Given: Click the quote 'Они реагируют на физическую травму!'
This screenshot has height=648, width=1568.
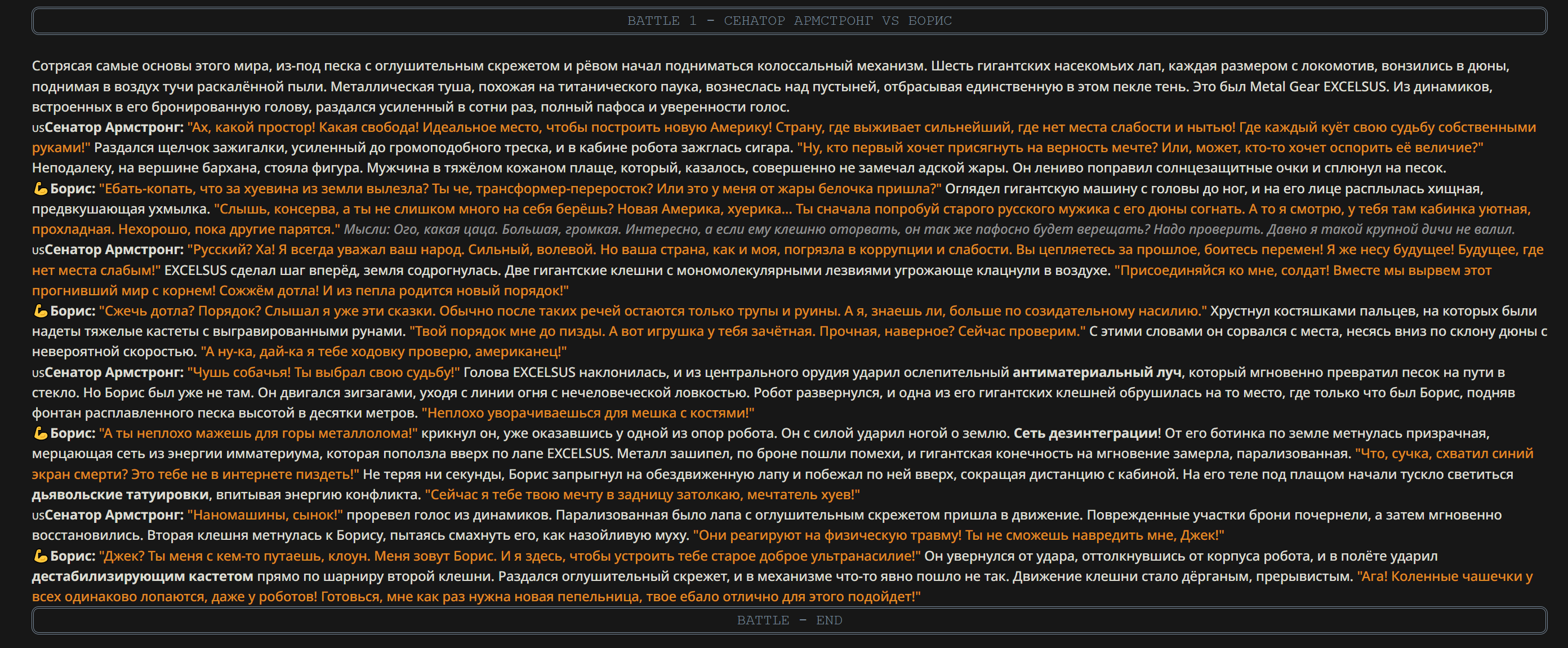Looking at the screenshot, I should (x=958, y=535).
